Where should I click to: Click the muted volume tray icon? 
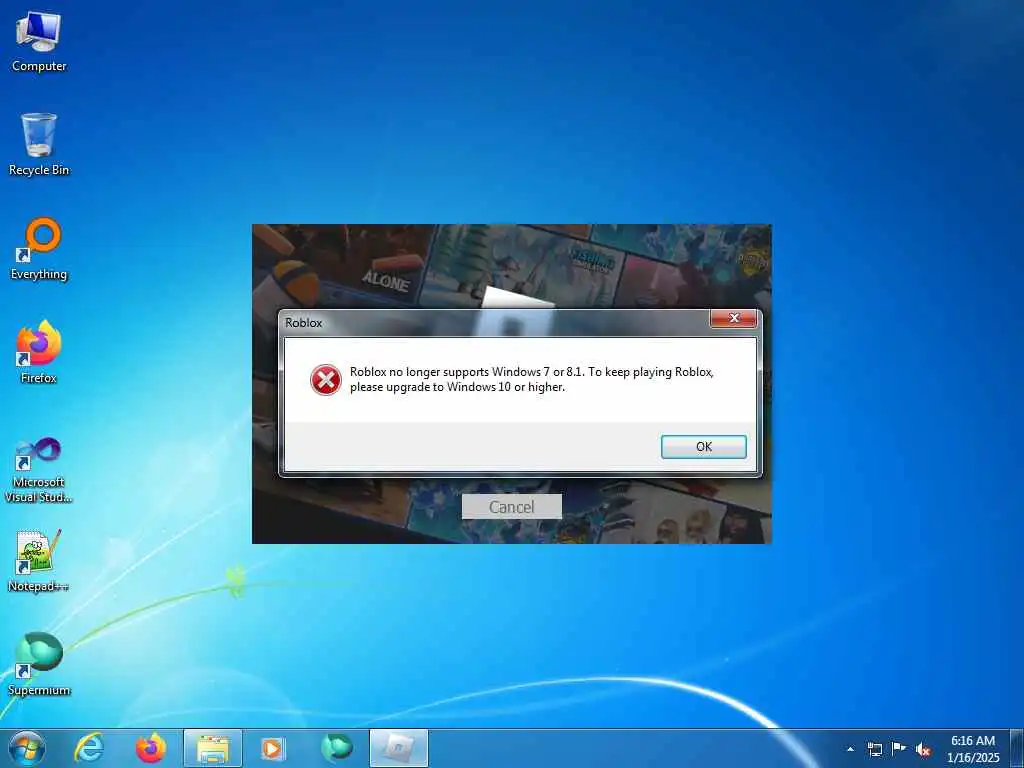click(923, 749)
